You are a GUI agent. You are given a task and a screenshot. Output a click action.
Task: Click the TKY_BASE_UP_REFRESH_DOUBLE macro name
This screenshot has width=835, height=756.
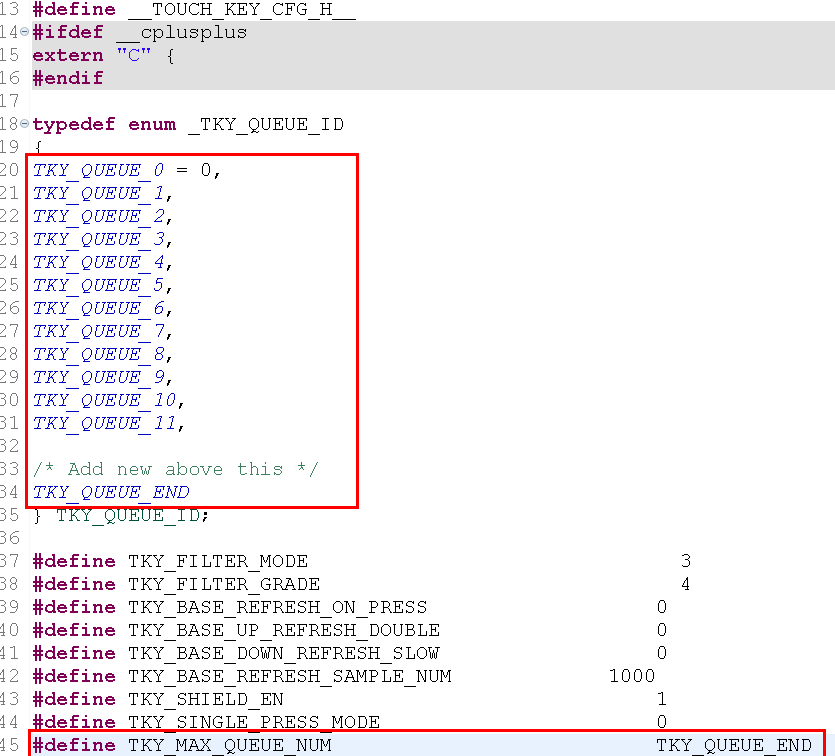tap(284, 630)
